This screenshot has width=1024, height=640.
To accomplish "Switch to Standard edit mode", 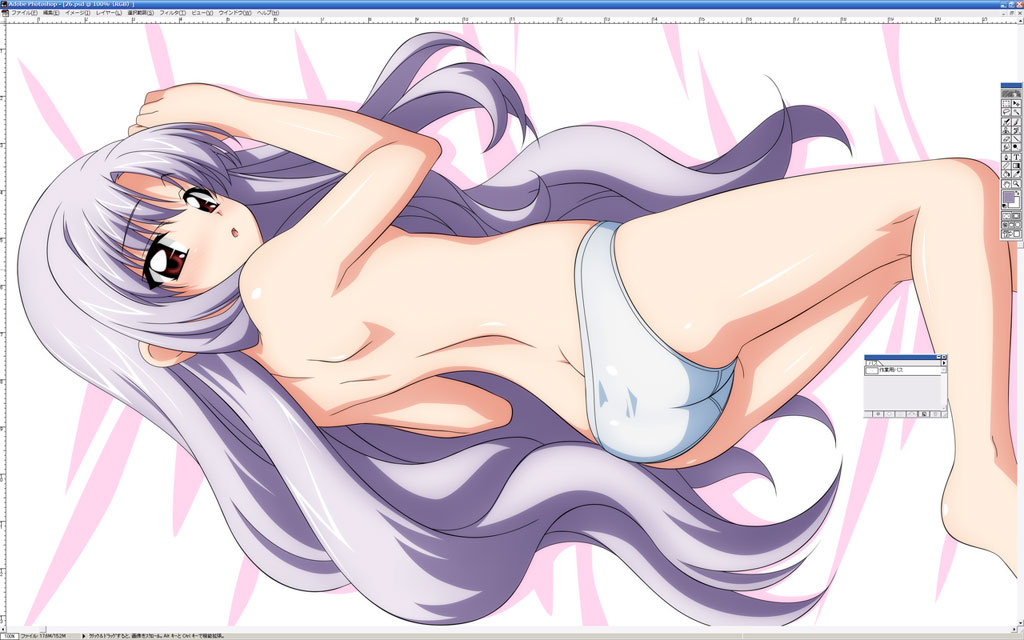I will coord(1006,216).
